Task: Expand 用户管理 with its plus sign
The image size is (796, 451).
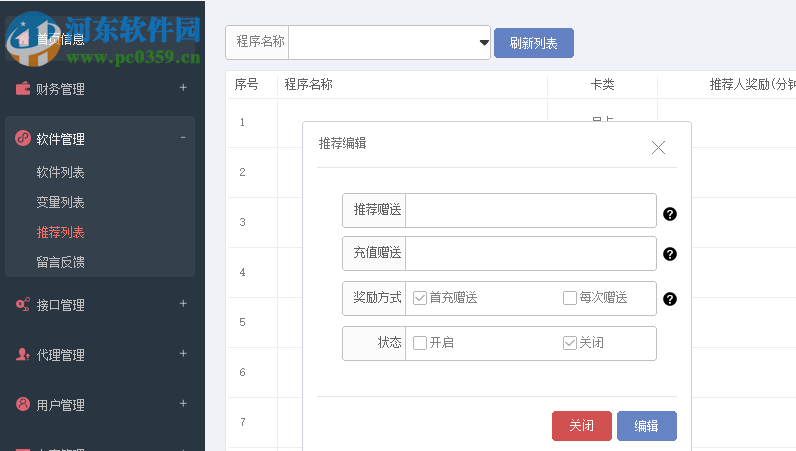Action: click(183, 403)
